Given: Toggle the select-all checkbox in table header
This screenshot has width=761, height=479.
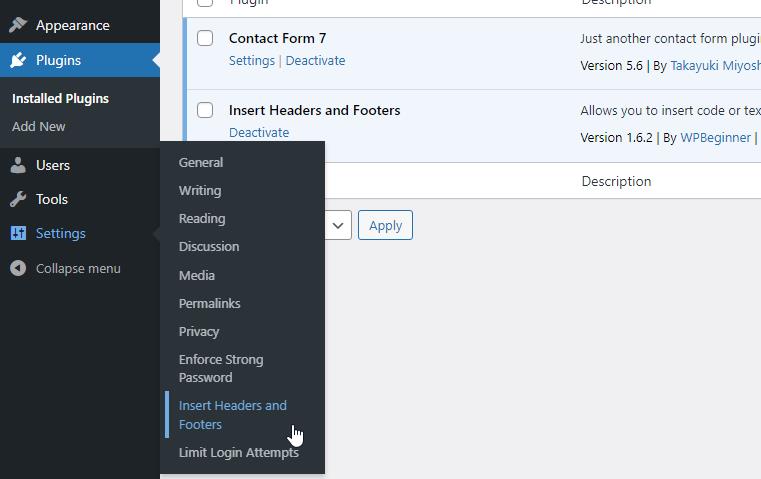Looking at the screenshot, I should coord(205,2).
